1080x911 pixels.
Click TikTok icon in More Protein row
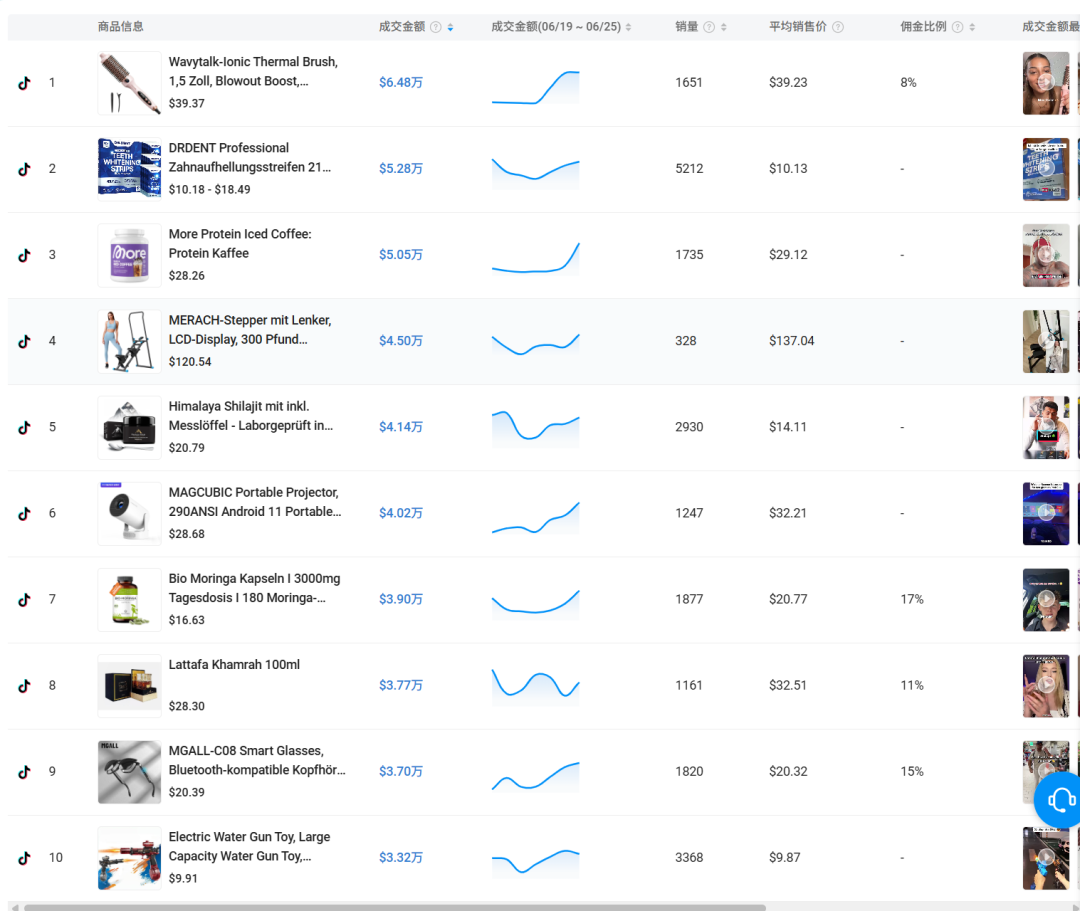point(24,255)
